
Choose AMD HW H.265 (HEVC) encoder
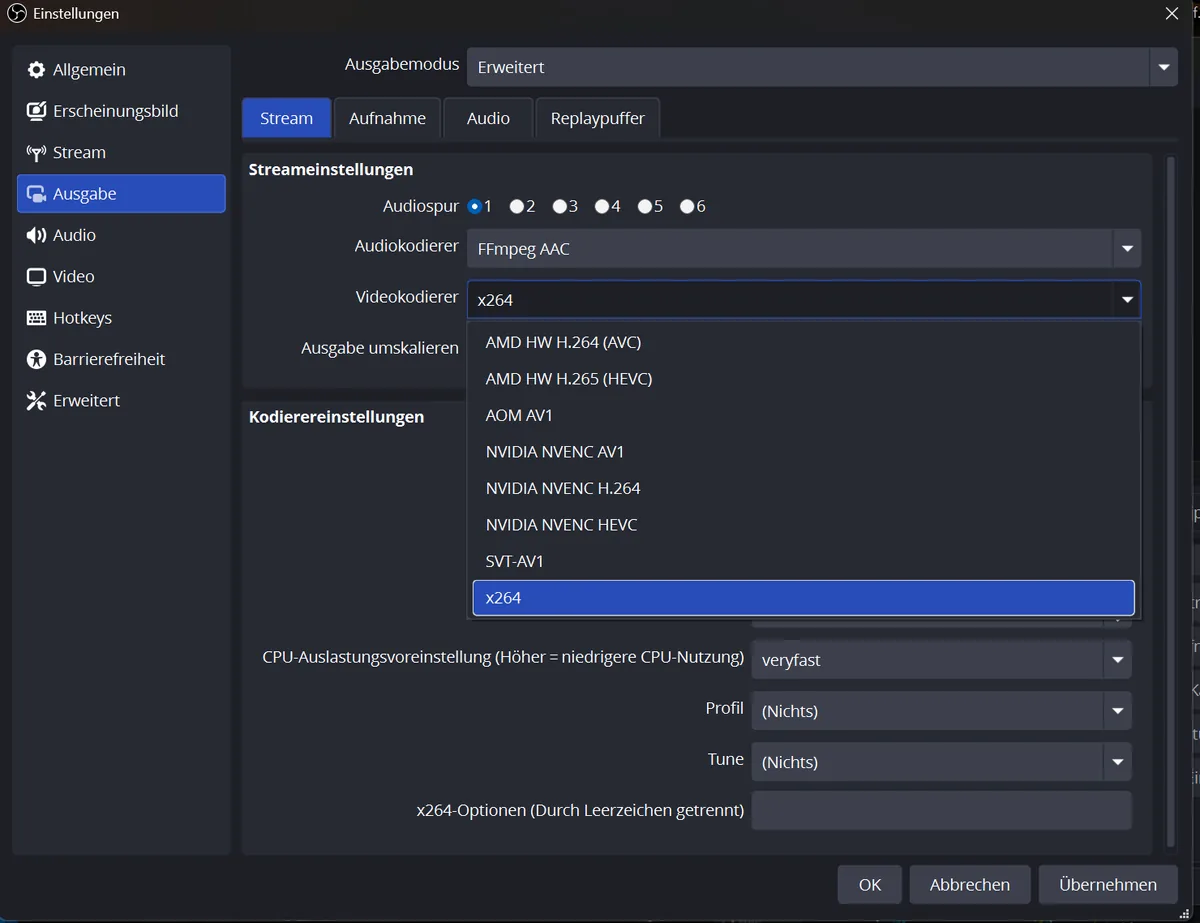click(804, 379)
